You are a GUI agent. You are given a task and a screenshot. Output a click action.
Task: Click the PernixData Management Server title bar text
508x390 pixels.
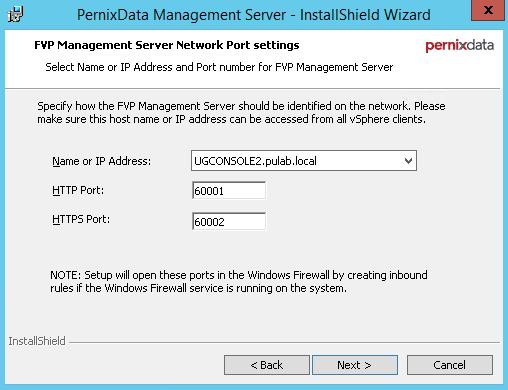[x=254, y=15]
